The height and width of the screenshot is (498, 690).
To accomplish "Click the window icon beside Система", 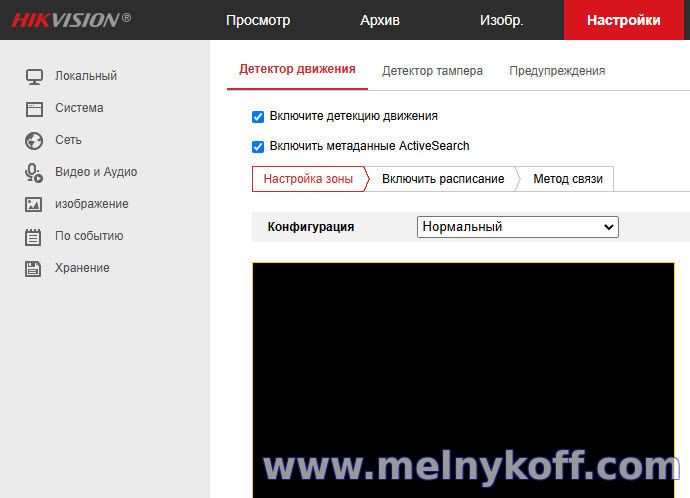I will 34,109.
